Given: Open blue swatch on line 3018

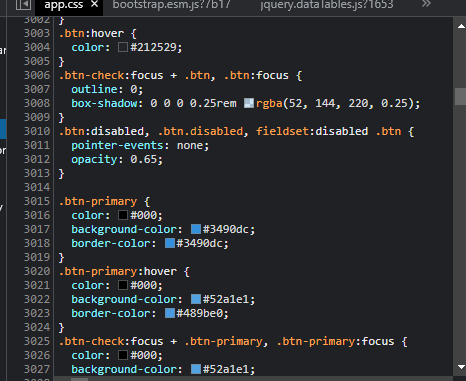Looking at the screenshot, I should pyautogui.click(x=170, y=243).
